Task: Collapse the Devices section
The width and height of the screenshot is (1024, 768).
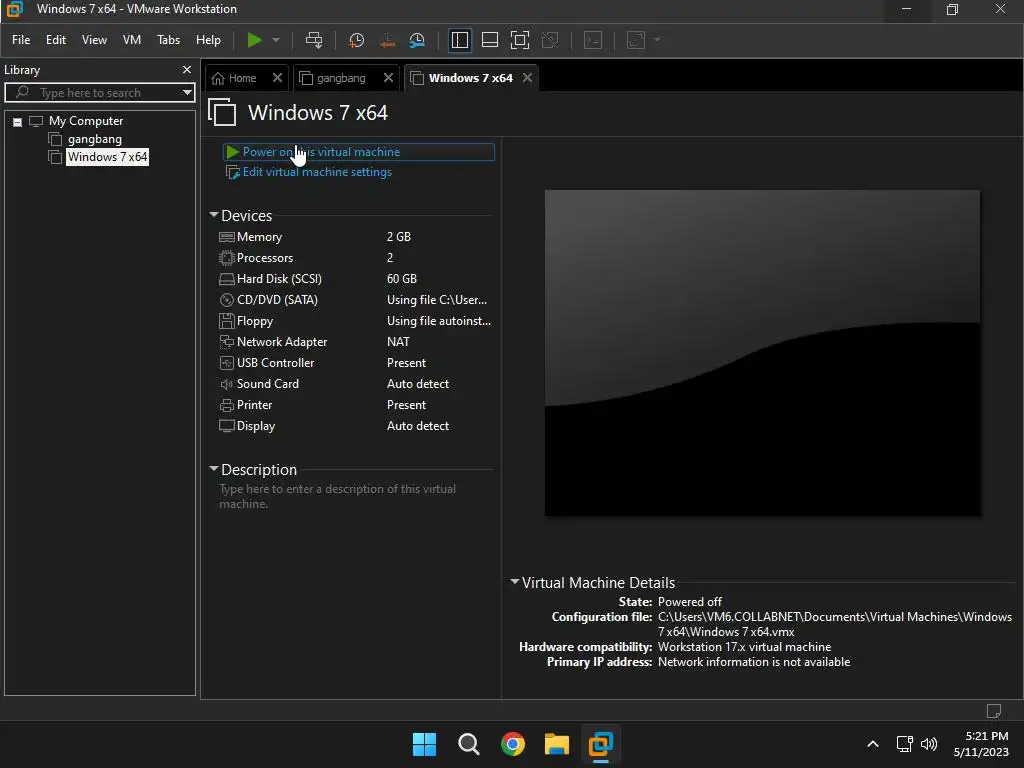Action: click(x=214, y=215)
